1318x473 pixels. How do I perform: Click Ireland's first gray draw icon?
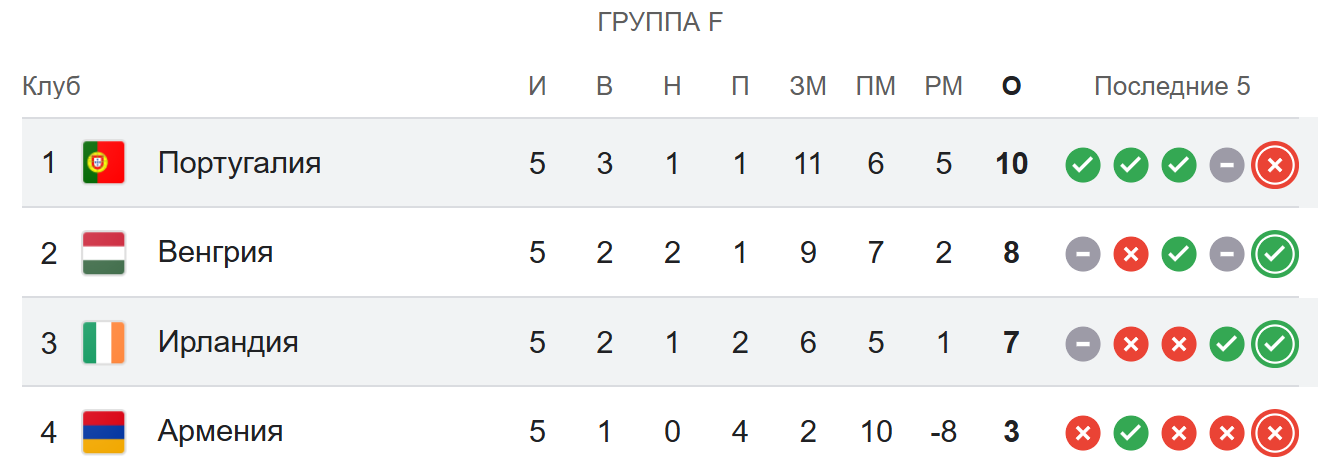(1083, 344)
